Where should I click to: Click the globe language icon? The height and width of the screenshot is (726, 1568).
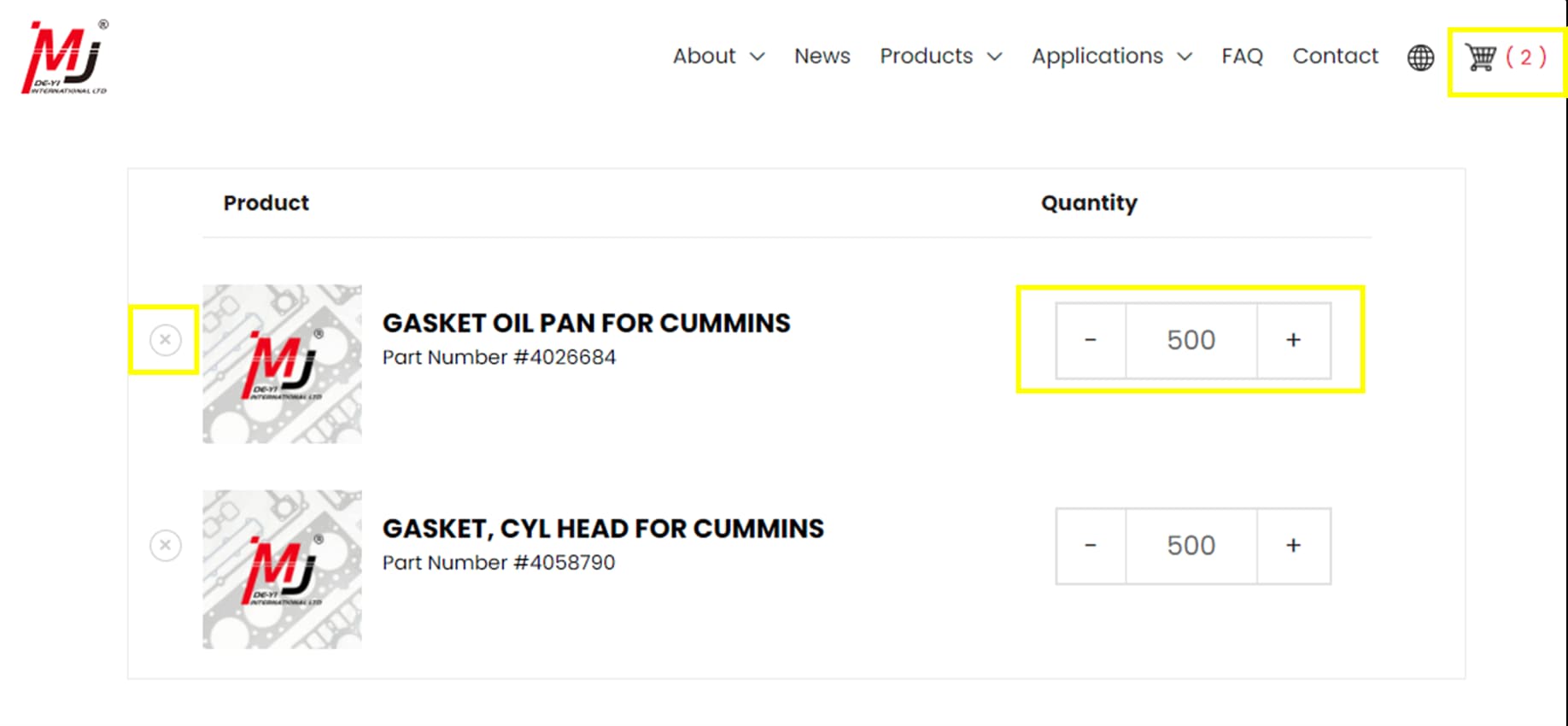click(x=1419, y=57)
